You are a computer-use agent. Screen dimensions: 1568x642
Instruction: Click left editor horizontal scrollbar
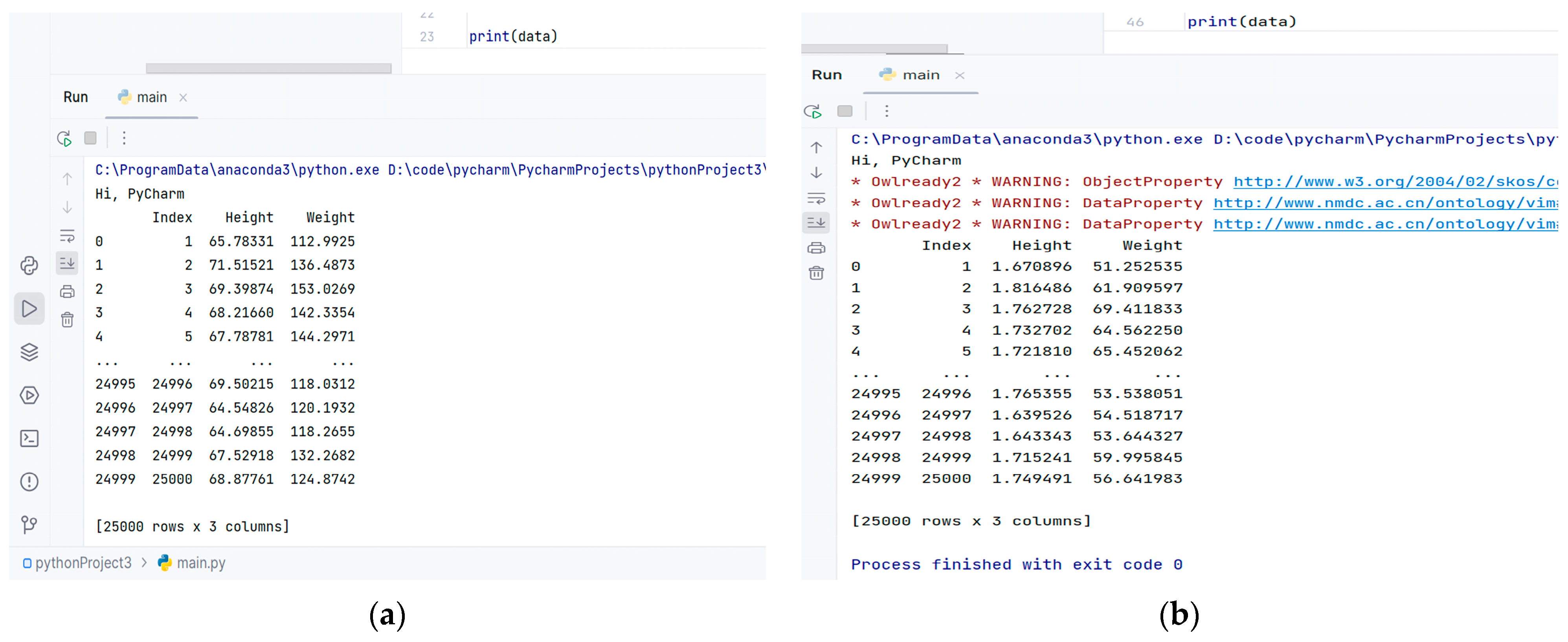click(269, 68)
